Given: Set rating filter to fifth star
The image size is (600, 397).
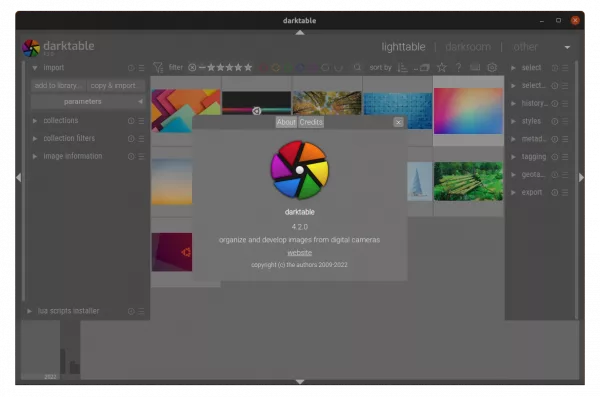Looking at the screenshot, I should (x=248, y=68).
